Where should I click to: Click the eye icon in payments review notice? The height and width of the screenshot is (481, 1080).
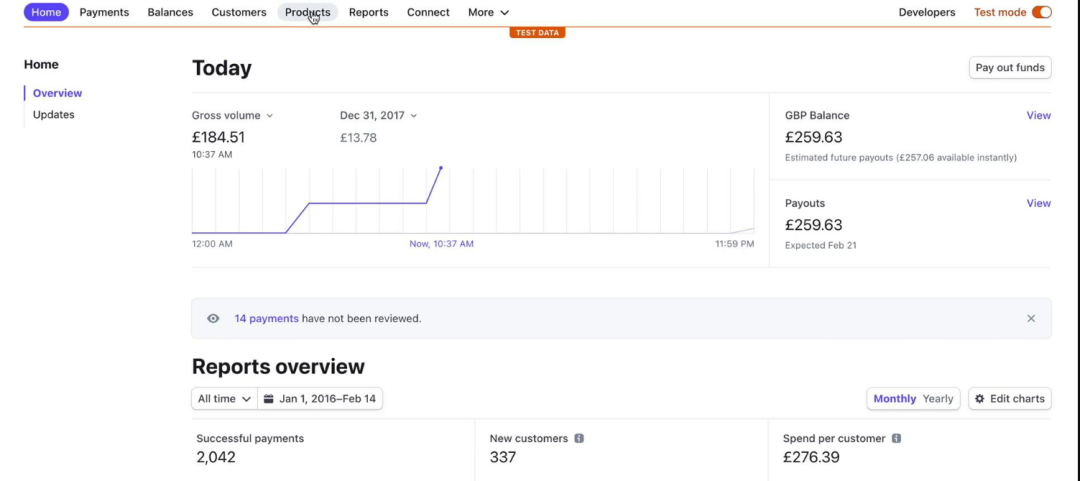pyautogui.click(x=214, y=318)
